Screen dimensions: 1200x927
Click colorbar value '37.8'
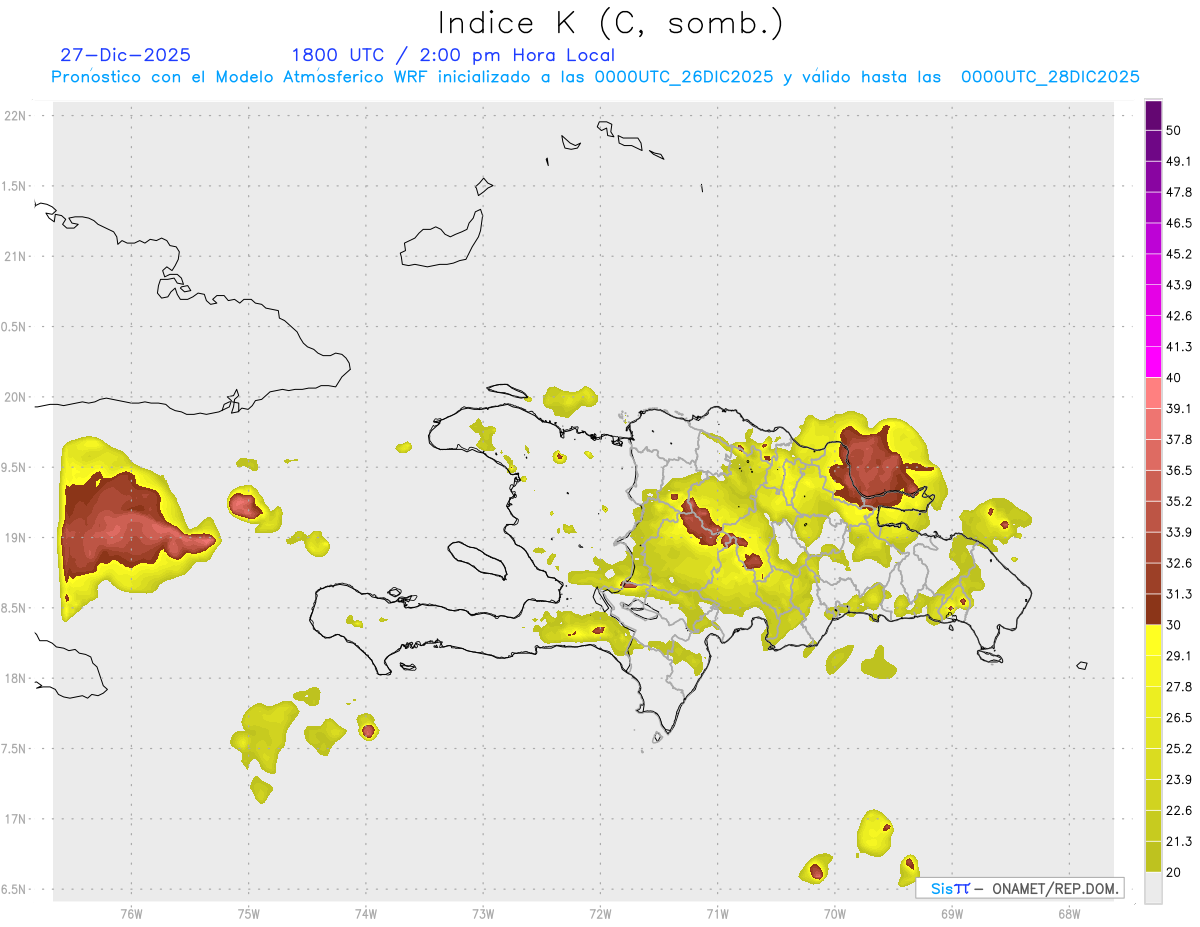click(x=1179, y=439)
